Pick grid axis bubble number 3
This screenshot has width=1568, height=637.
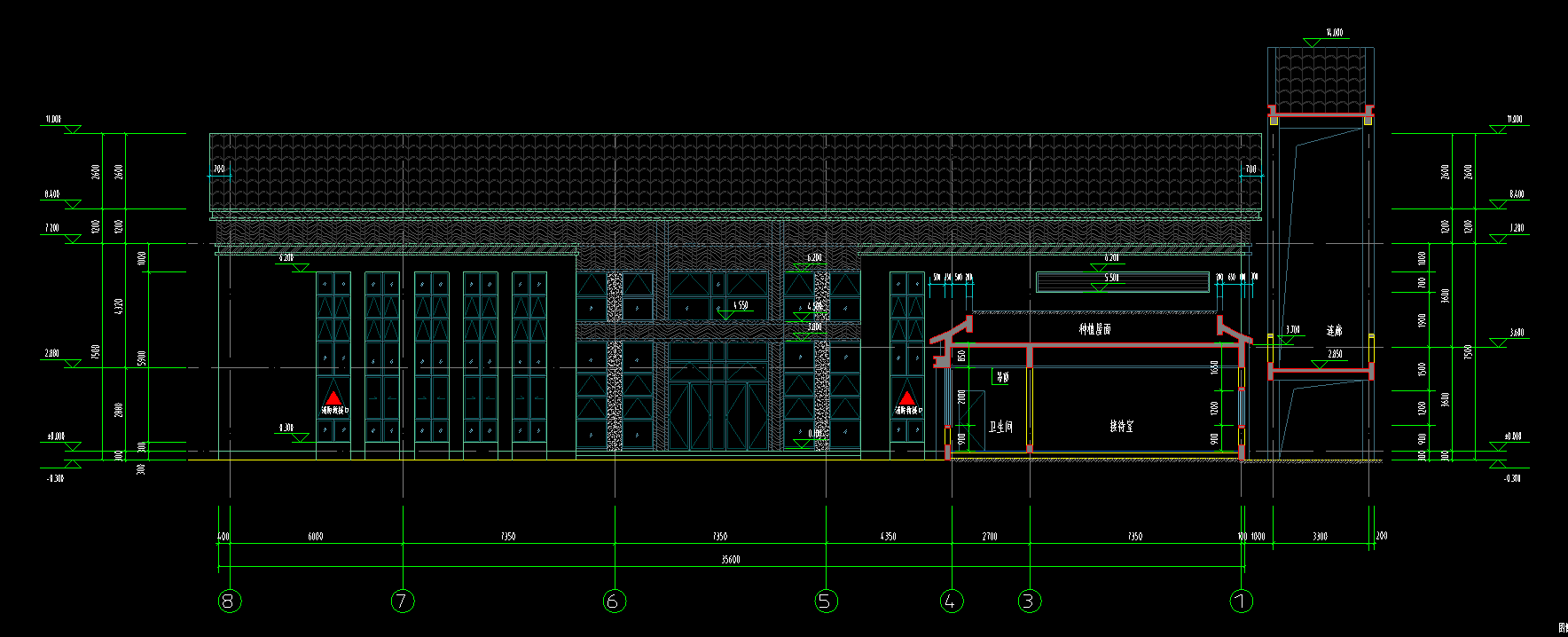(1029, 602)
